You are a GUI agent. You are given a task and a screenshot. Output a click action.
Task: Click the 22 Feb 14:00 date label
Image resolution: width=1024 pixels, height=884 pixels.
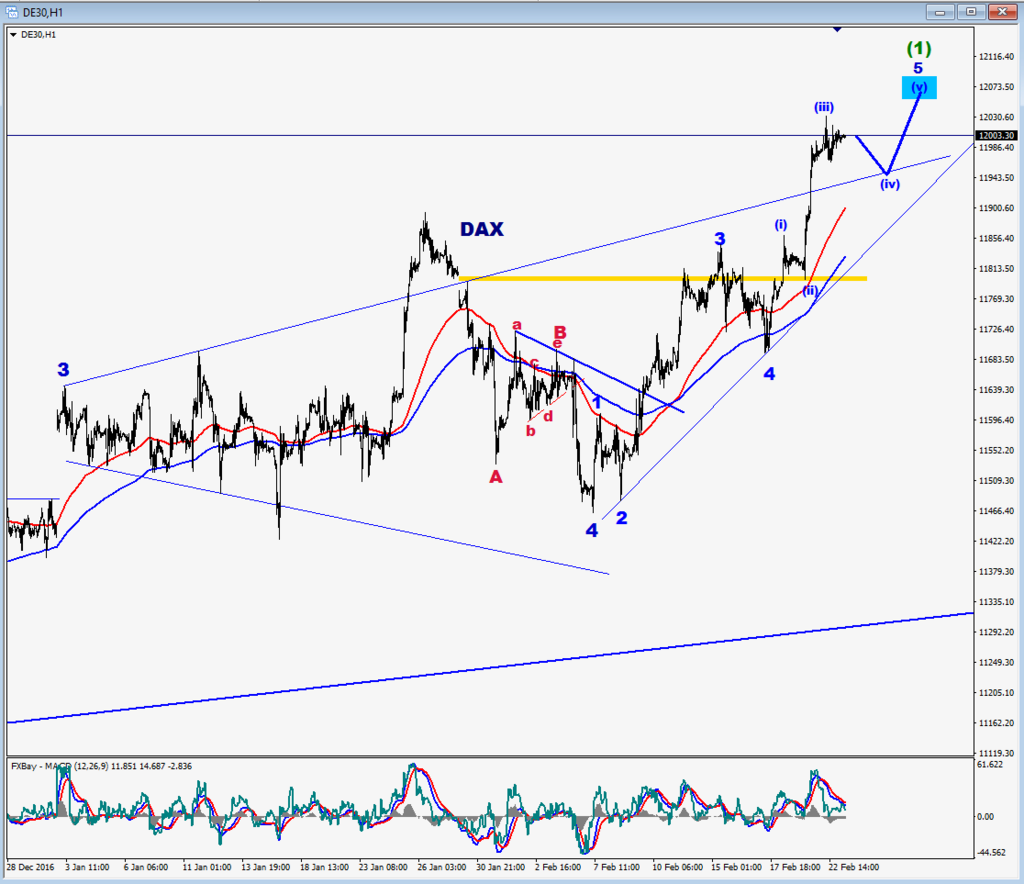click(854, 867)
